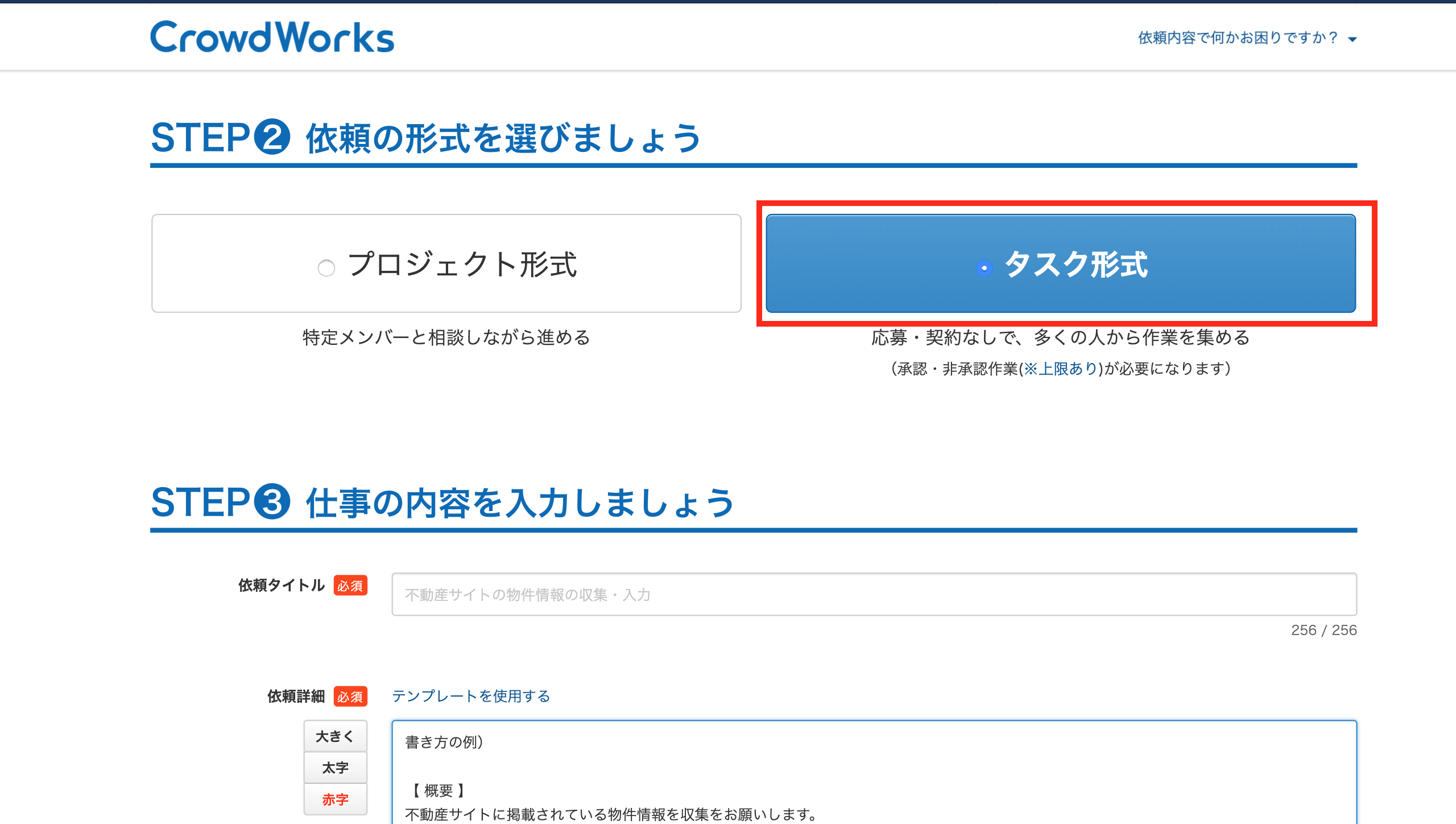Click the dropdown arrow next to help text
The image size is (1456, 824).
1352,39
